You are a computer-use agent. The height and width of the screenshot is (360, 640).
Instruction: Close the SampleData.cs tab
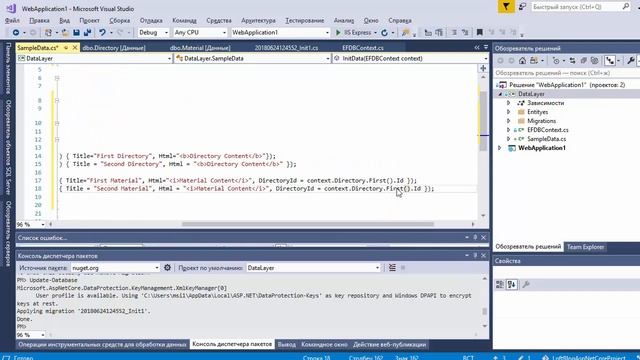[x=75, y=48]
